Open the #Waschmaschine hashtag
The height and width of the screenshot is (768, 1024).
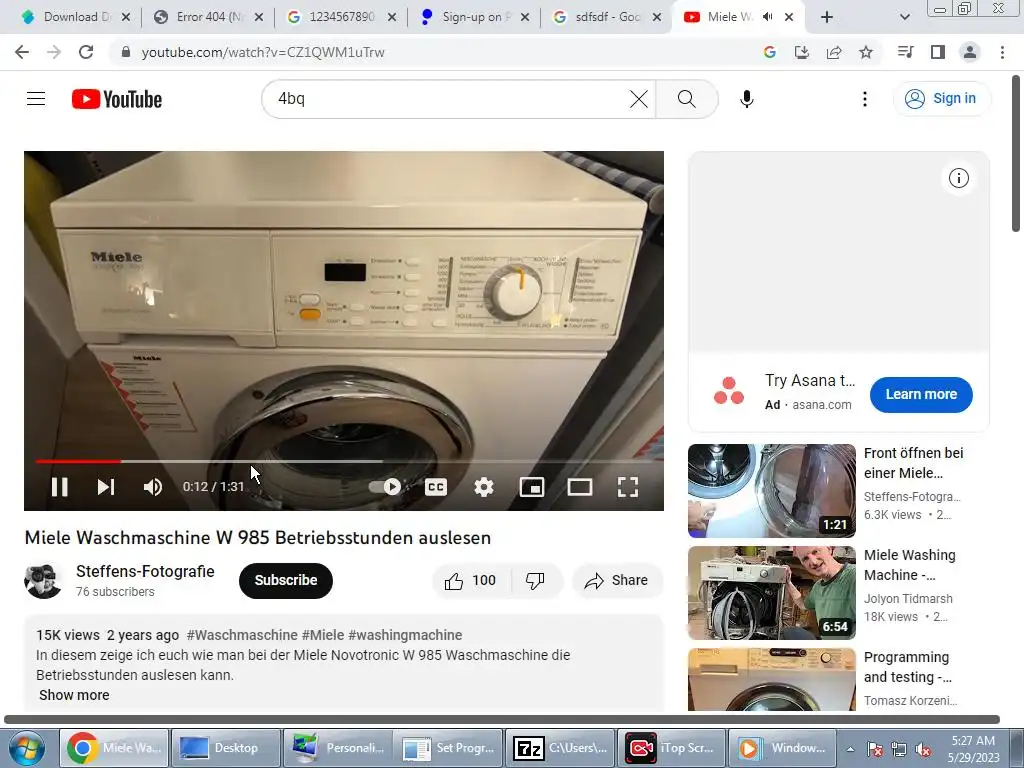242,635
